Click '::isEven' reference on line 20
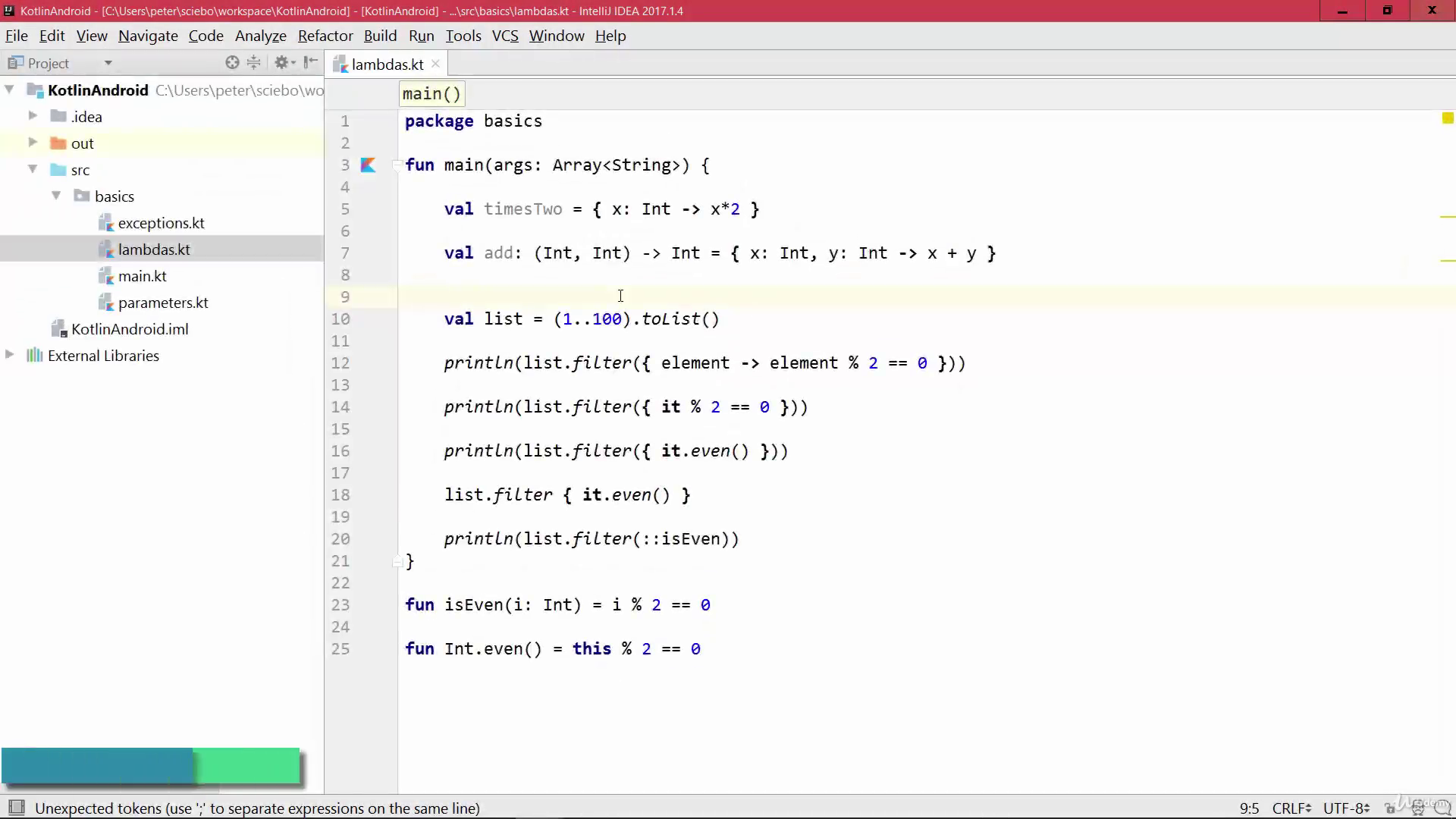This screenshot has width=1456, height=819. [681, 539]
